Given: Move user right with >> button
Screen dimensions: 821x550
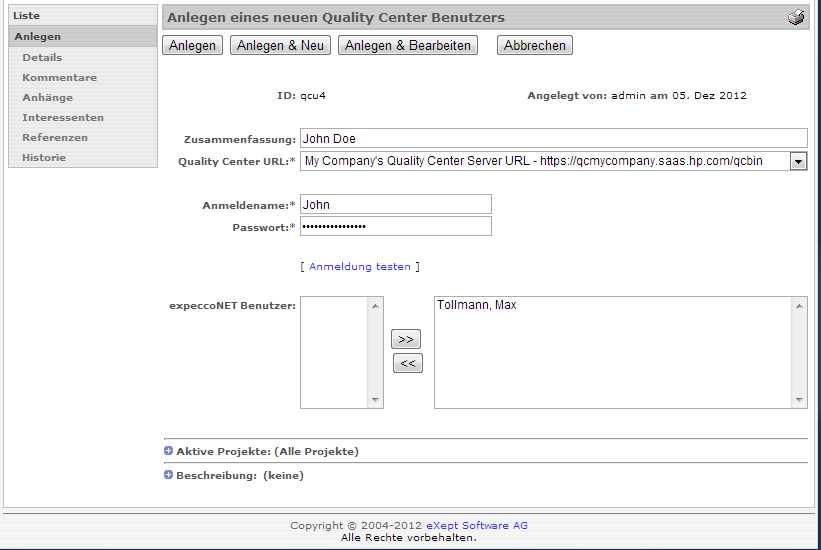Looking at the screenshot, I should [406, 340].
